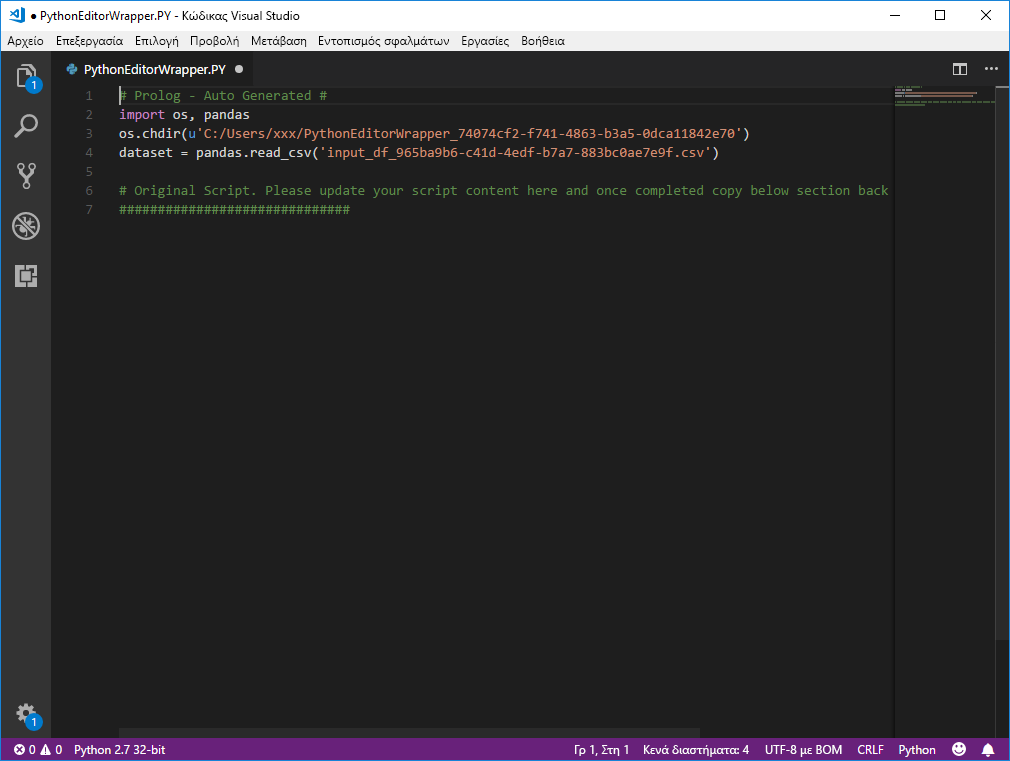Click the input_df csv filename string
The image size is (1010, 761).
coord(515,153)
